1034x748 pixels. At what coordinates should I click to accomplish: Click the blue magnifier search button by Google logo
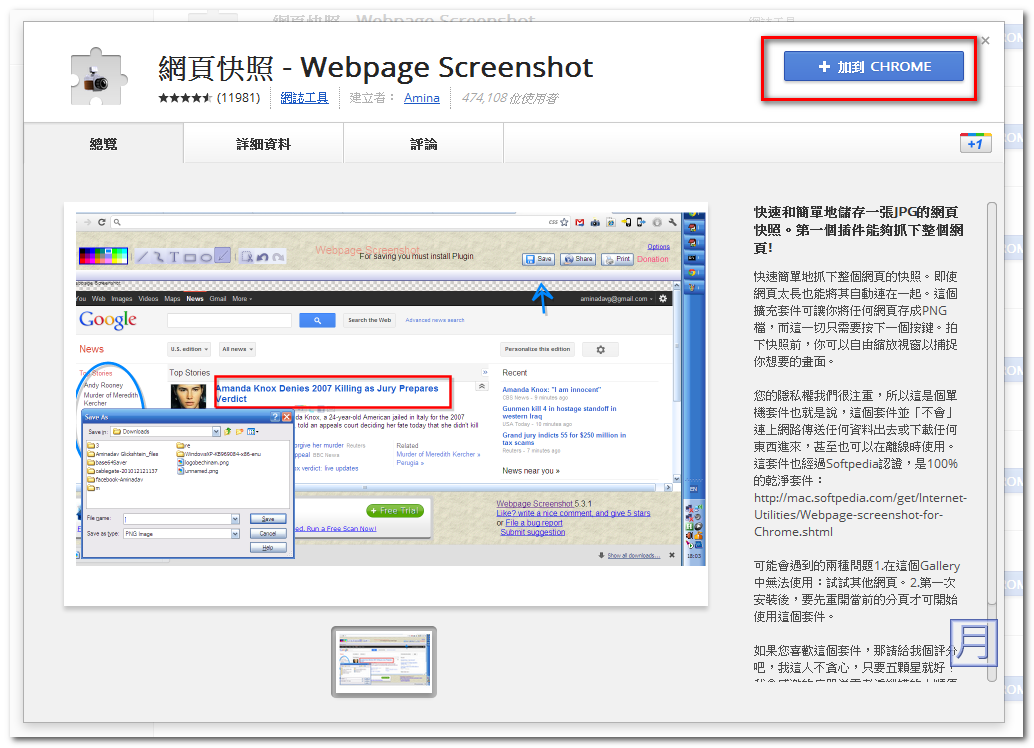[317, 320]
